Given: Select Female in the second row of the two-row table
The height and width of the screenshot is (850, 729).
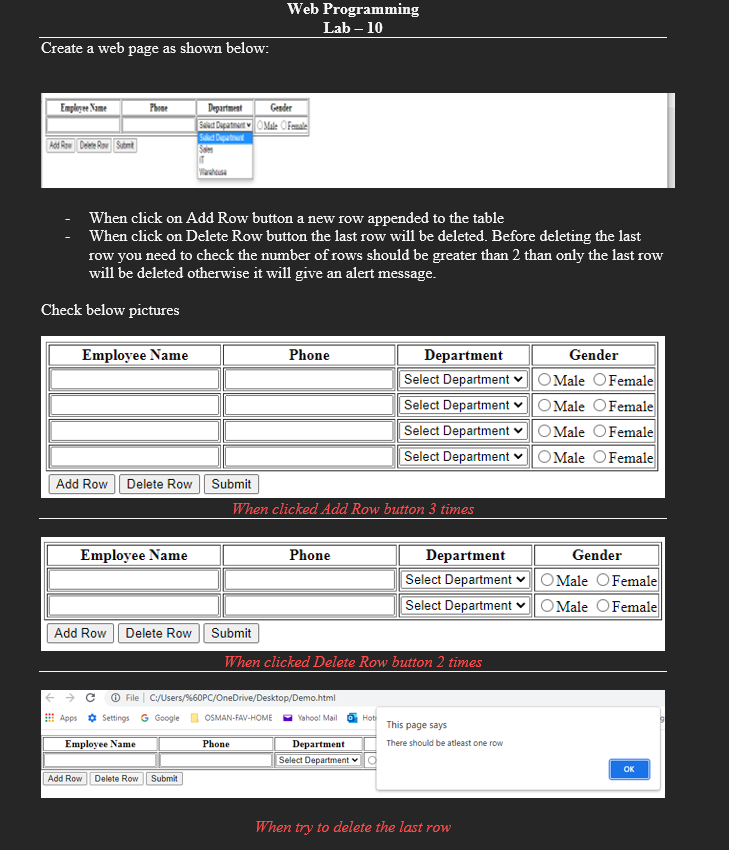Looking at the screenshot, I should [x=603, y=606].
